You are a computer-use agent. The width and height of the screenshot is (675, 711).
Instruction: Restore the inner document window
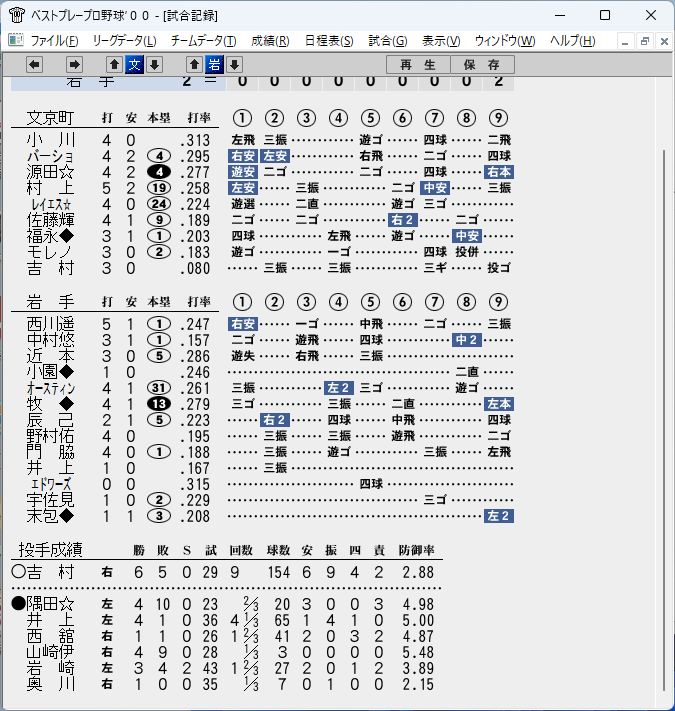pyautogui.click(x=644, y=41)
